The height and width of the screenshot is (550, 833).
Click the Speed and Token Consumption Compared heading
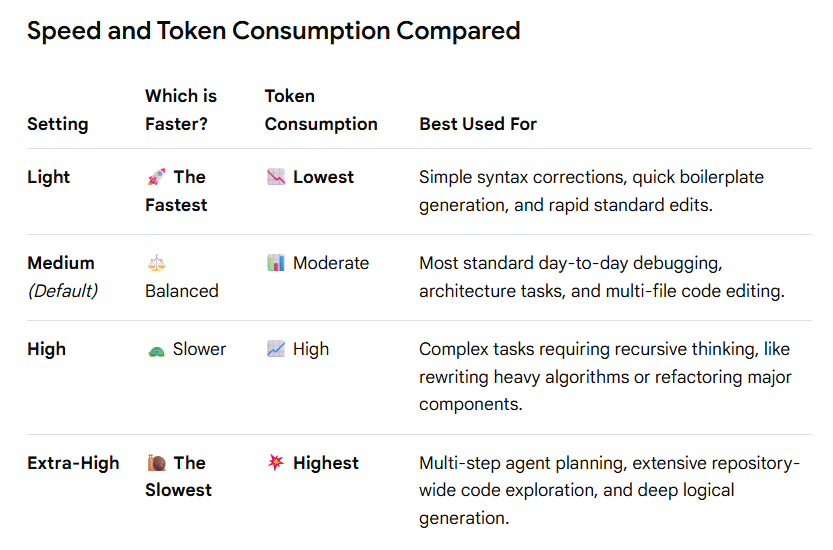pyautogui.click(x=274, y=31)
